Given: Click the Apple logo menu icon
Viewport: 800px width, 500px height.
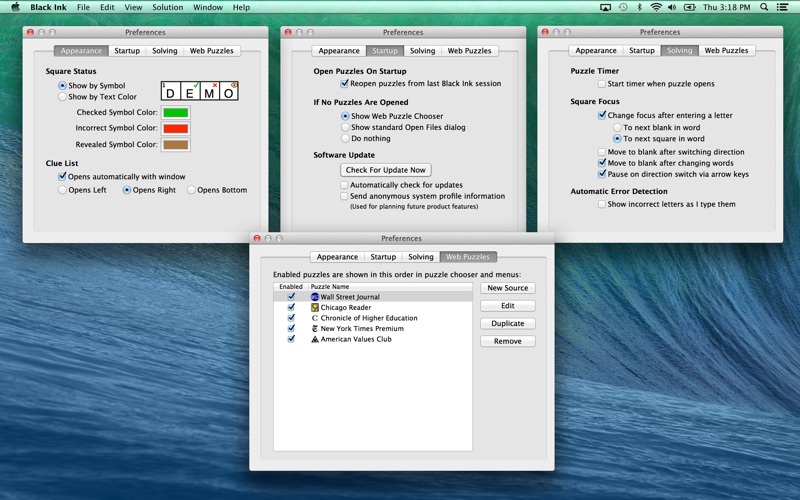Looking at the screenshot, I should [15, 7].
